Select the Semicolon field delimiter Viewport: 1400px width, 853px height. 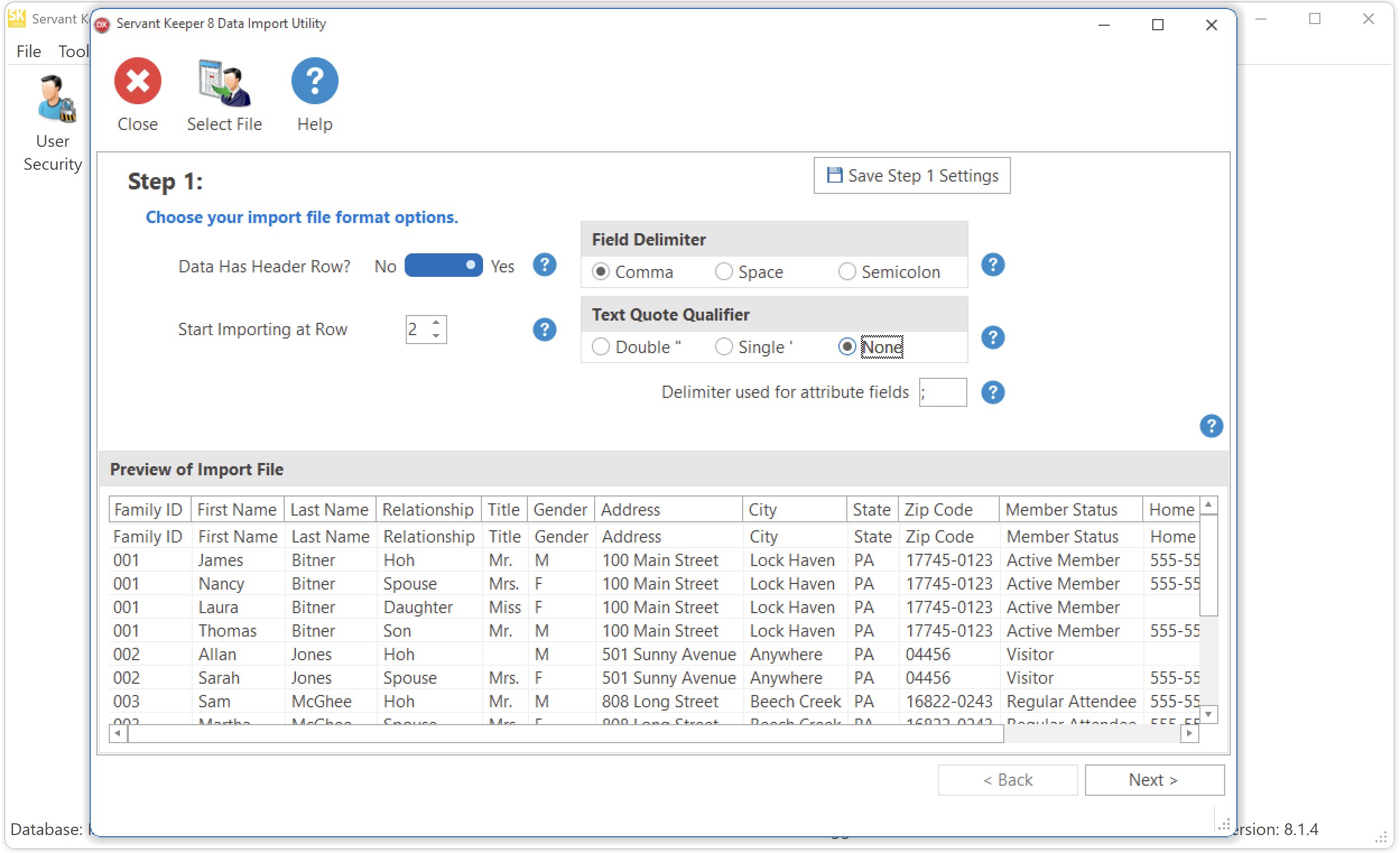tap(847, 272)
